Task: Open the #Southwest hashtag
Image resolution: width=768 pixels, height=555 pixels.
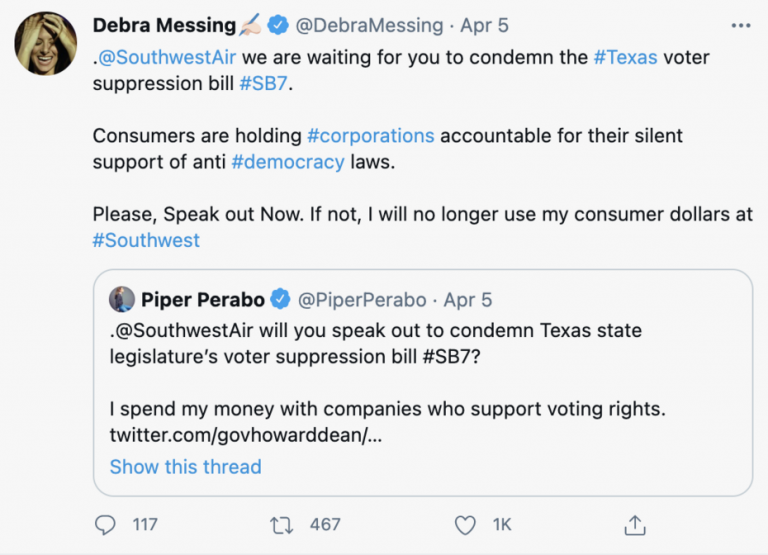Action: coord(146,240)
